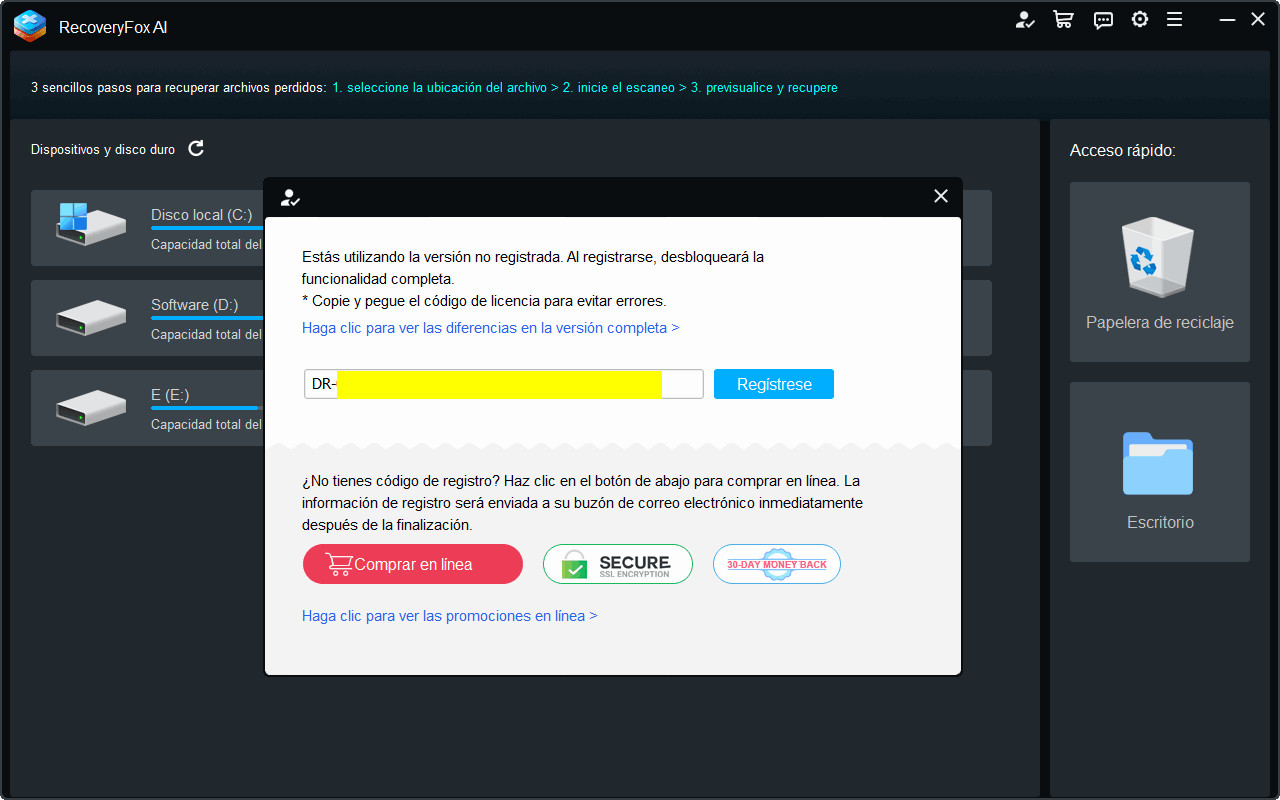Click the dialog's user verification icon
1280x800 pixels.
click(x=290, y=197)
